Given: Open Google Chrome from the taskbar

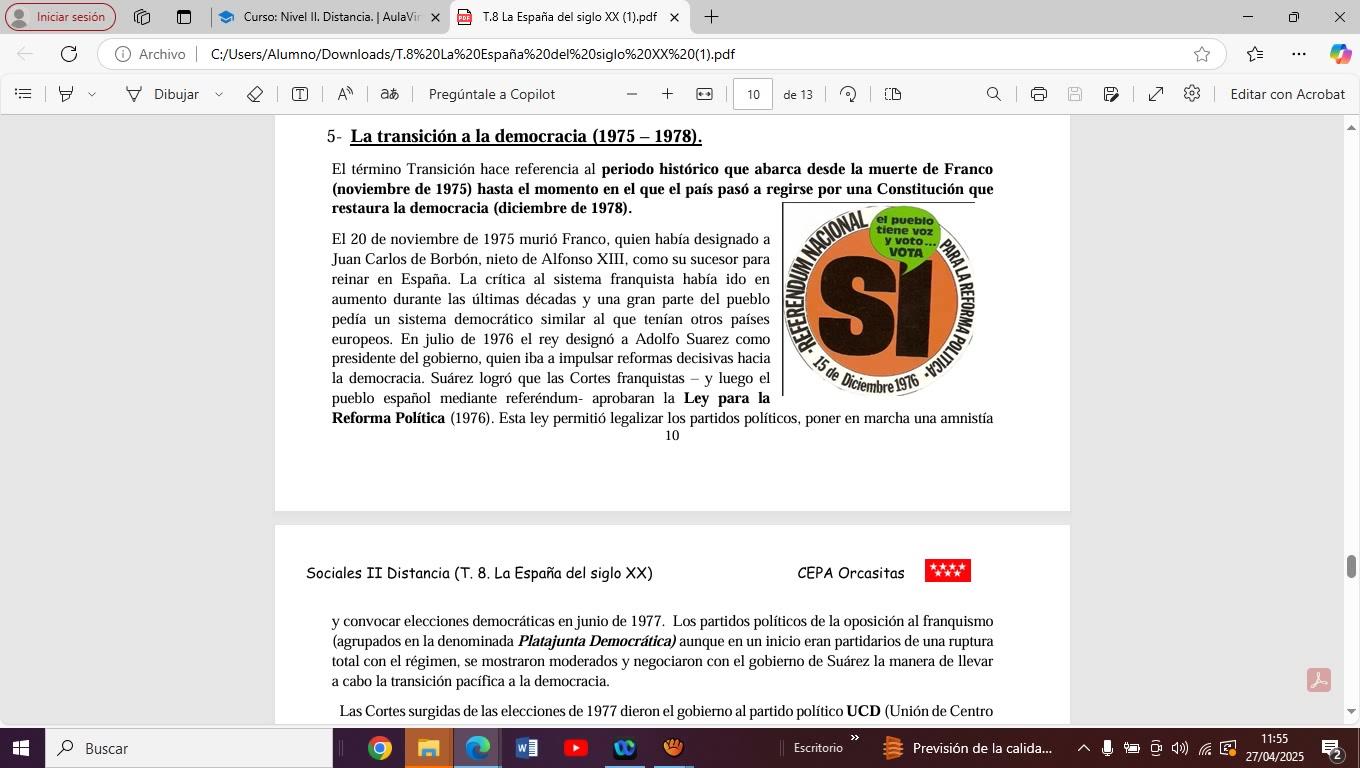Looking at the screenshot, I should pos(380,748).
